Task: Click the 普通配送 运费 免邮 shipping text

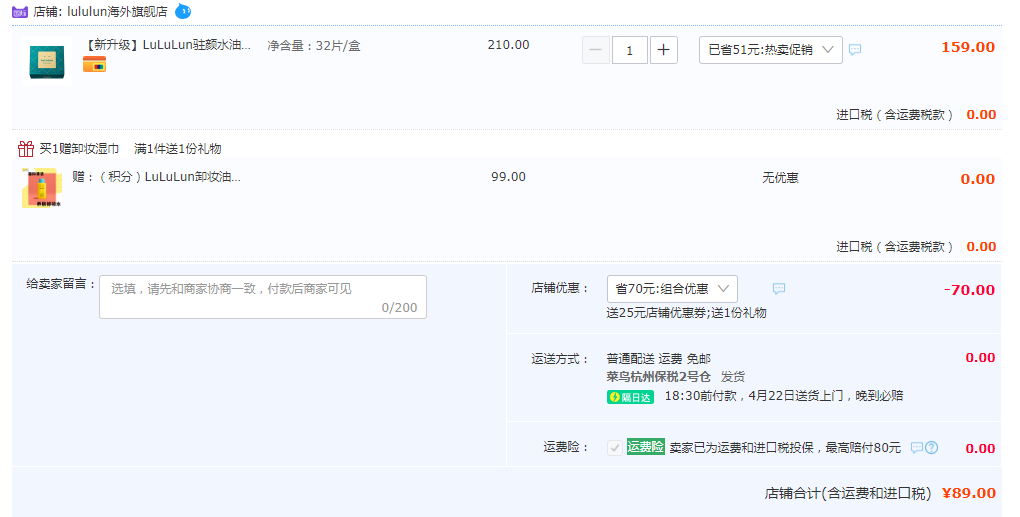Action: [658, 359]
